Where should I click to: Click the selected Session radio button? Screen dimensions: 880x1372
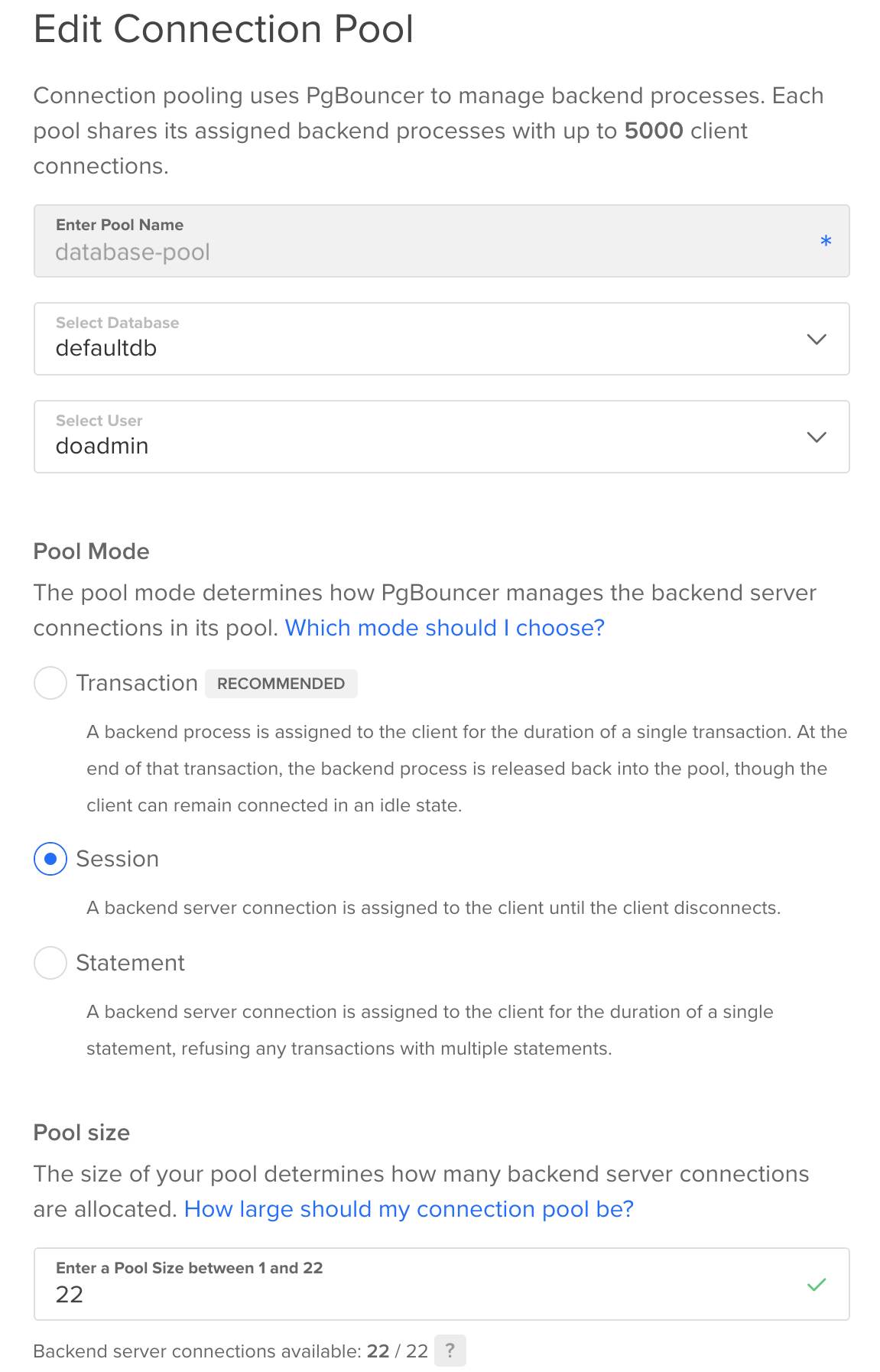pos(50,860)
